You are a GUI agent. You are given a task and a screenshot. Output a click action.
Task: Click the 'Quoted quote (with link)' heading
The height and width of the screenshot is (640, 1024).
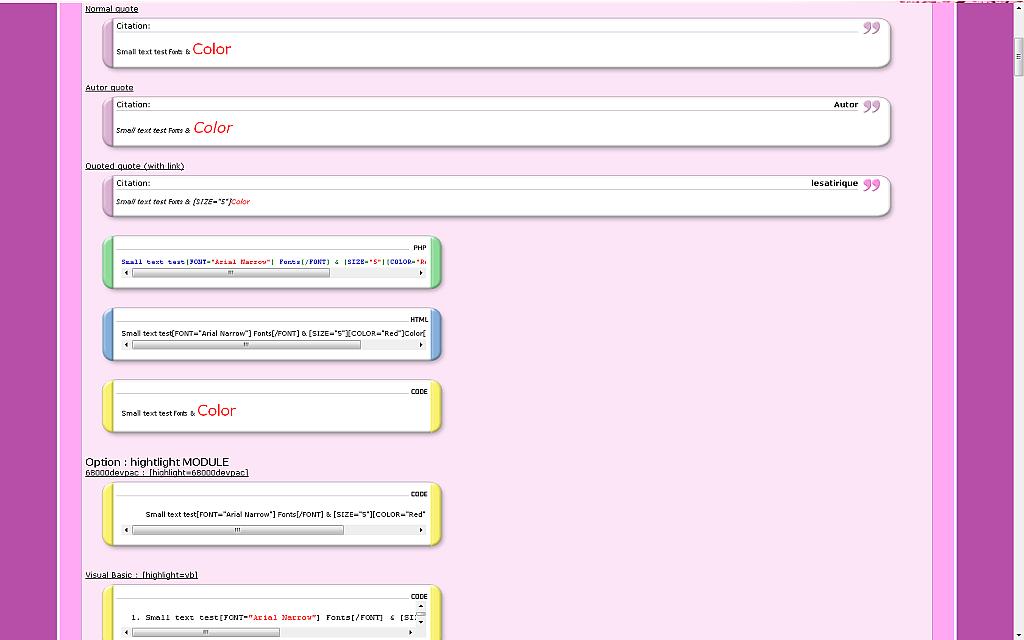(x=134, y=166)
